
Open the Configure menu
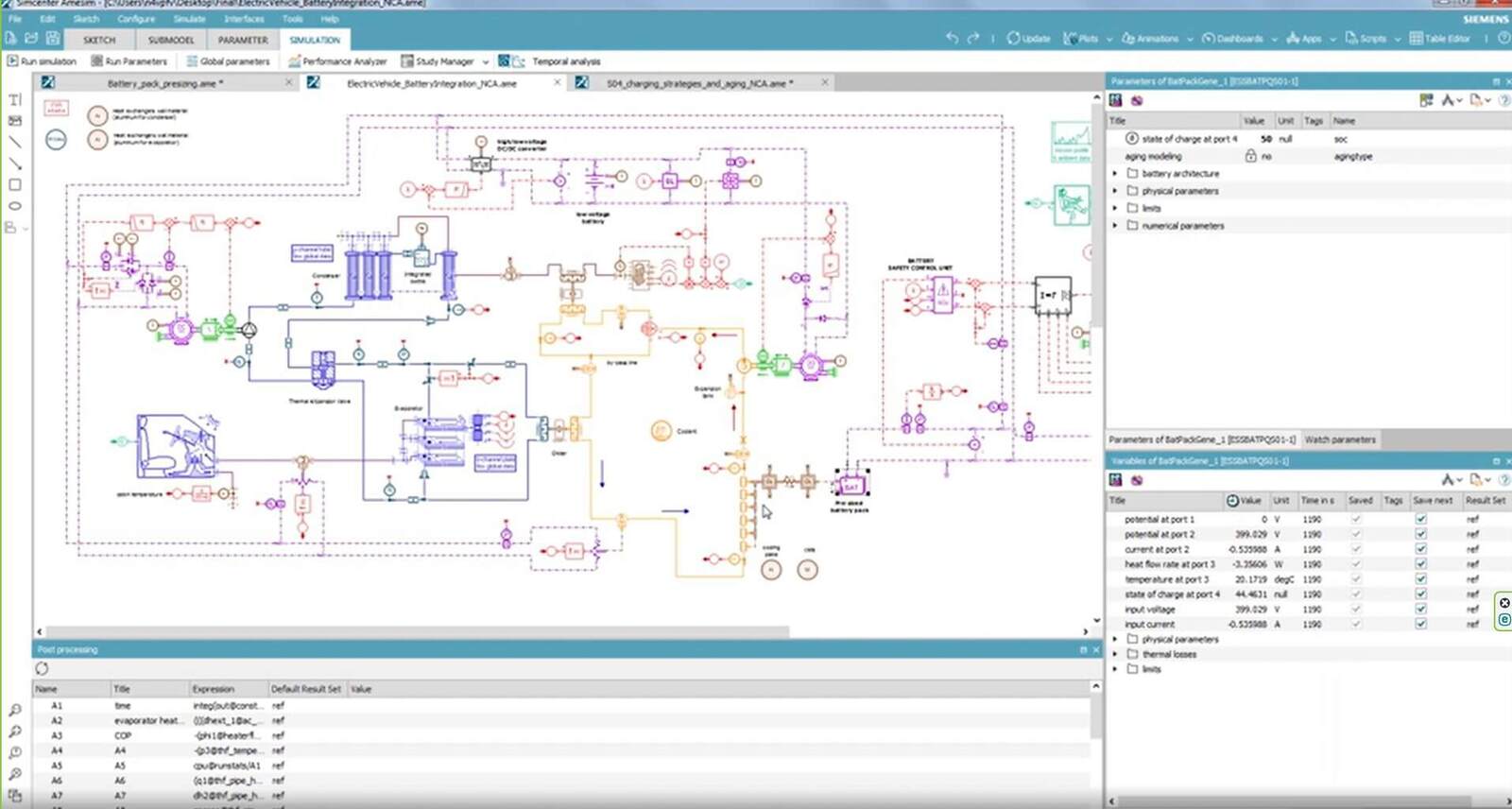coord(136,19)
